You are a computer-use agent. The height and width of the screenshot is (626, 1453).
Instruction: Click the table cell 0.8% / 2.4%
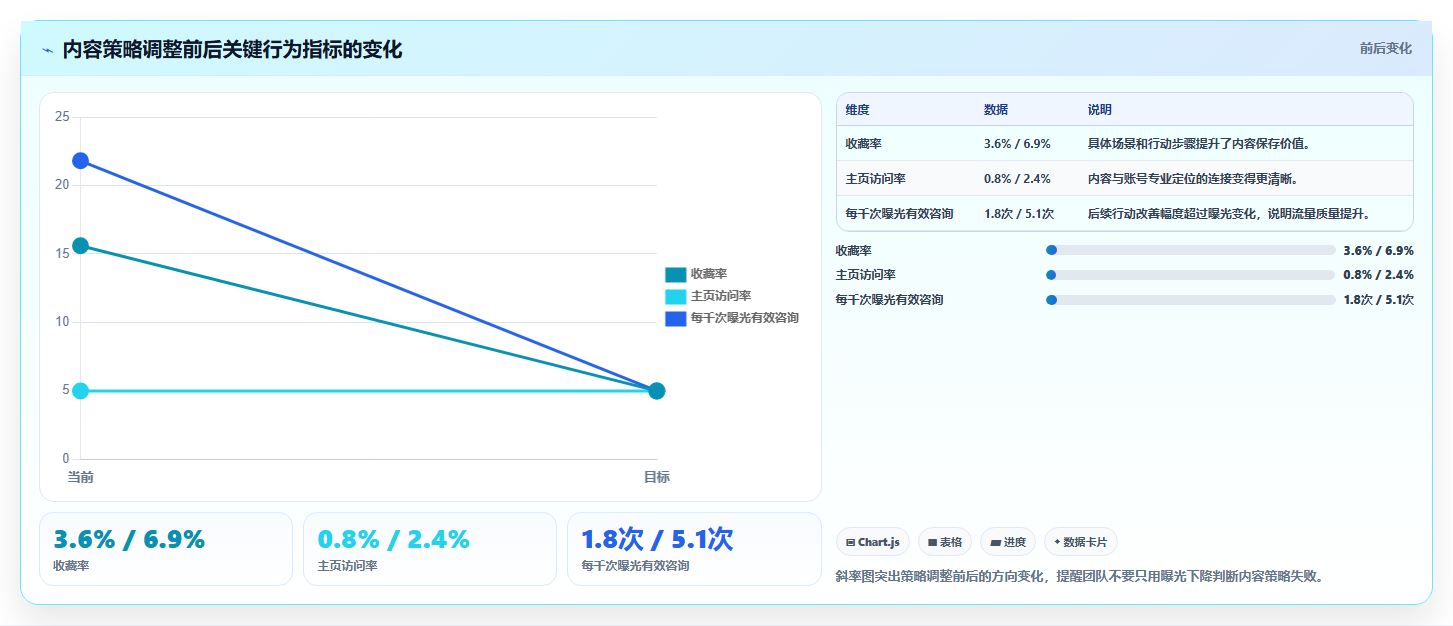click(1017, 179)
